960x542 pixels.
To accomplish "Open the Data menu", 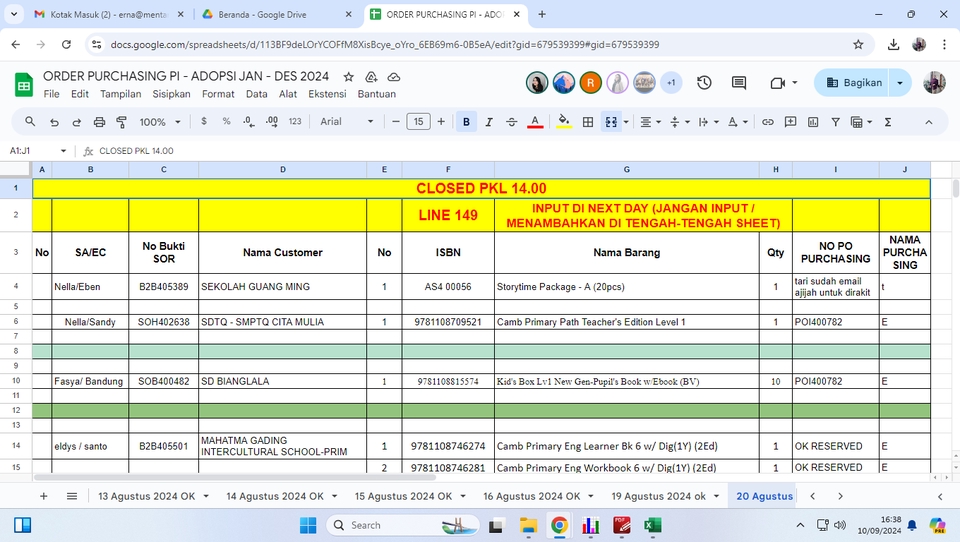I will pos(257,94).
